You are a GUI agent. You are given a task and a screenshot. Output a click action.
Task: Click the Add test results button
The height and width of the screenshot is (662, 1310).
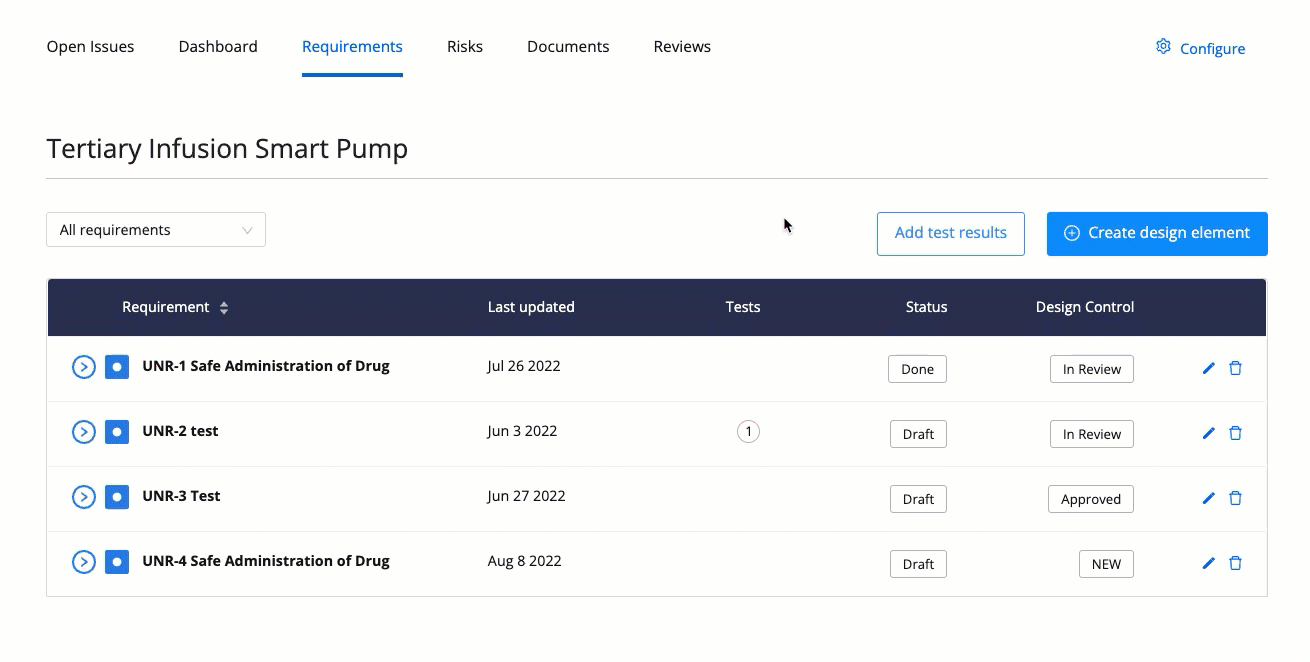(950, 233)
